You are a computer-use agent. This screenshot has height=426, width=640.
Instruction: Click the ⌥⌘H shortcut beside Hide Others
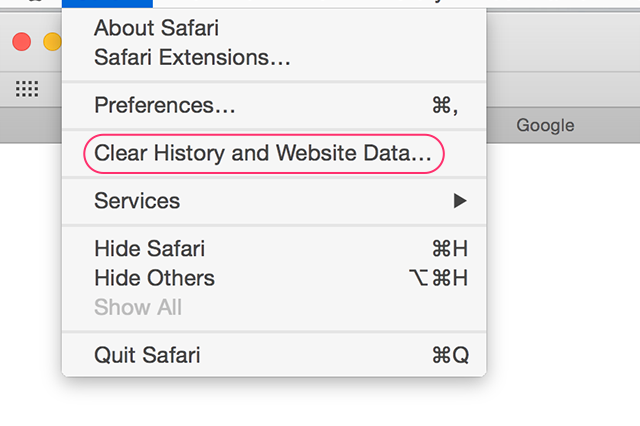[438, 278]
